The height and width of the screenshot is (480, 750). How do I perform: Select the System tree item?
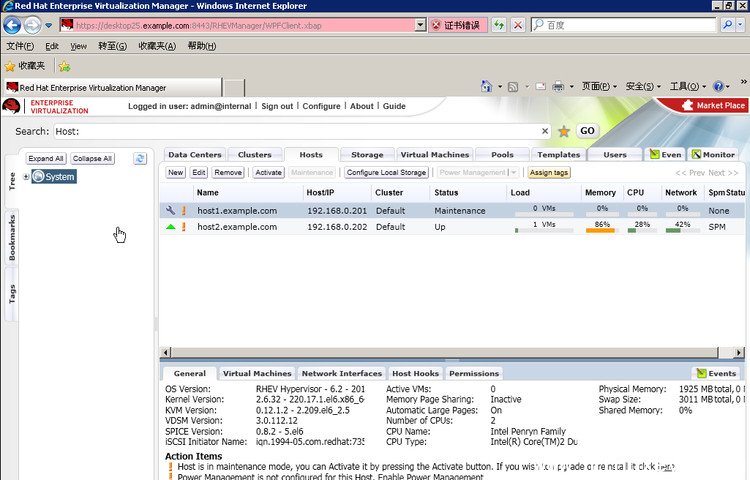point(54,176)
